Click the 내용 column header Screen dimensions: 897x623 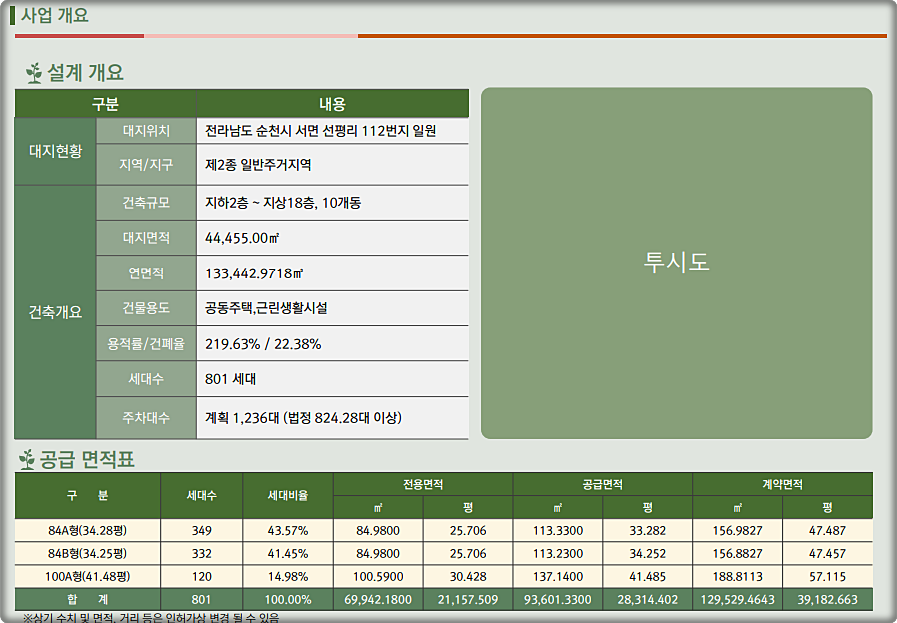pos(332,104)
